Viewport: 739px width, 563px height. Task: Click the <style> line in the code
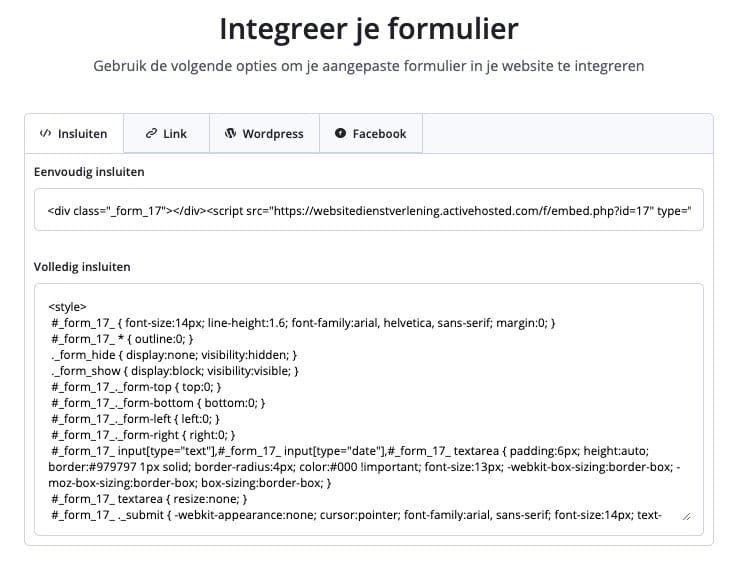(x=67, y=306)
